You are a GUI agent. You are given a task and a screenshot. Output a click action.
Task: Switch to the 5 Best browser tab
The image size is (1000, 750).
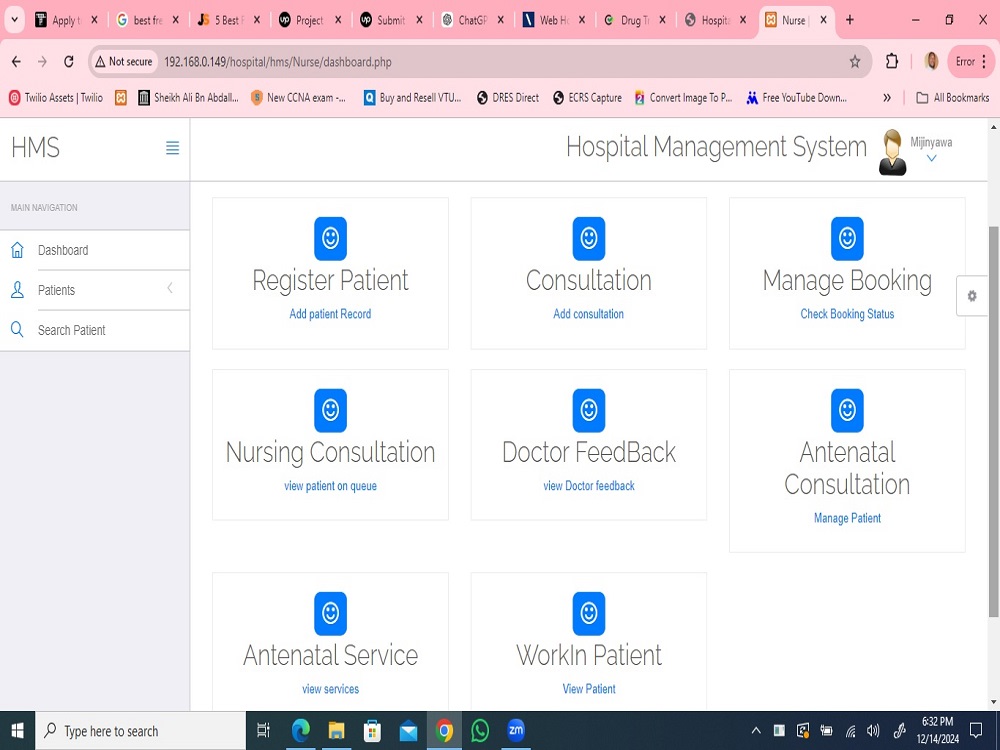228,20
